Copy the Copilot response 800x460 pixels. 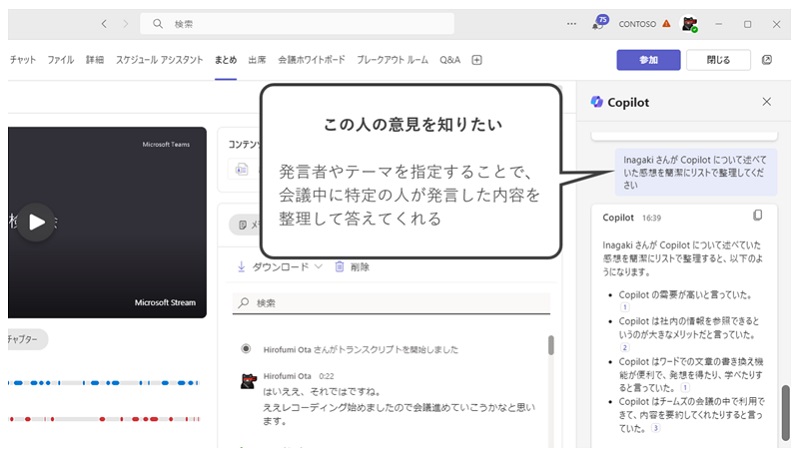pos(758,215)
